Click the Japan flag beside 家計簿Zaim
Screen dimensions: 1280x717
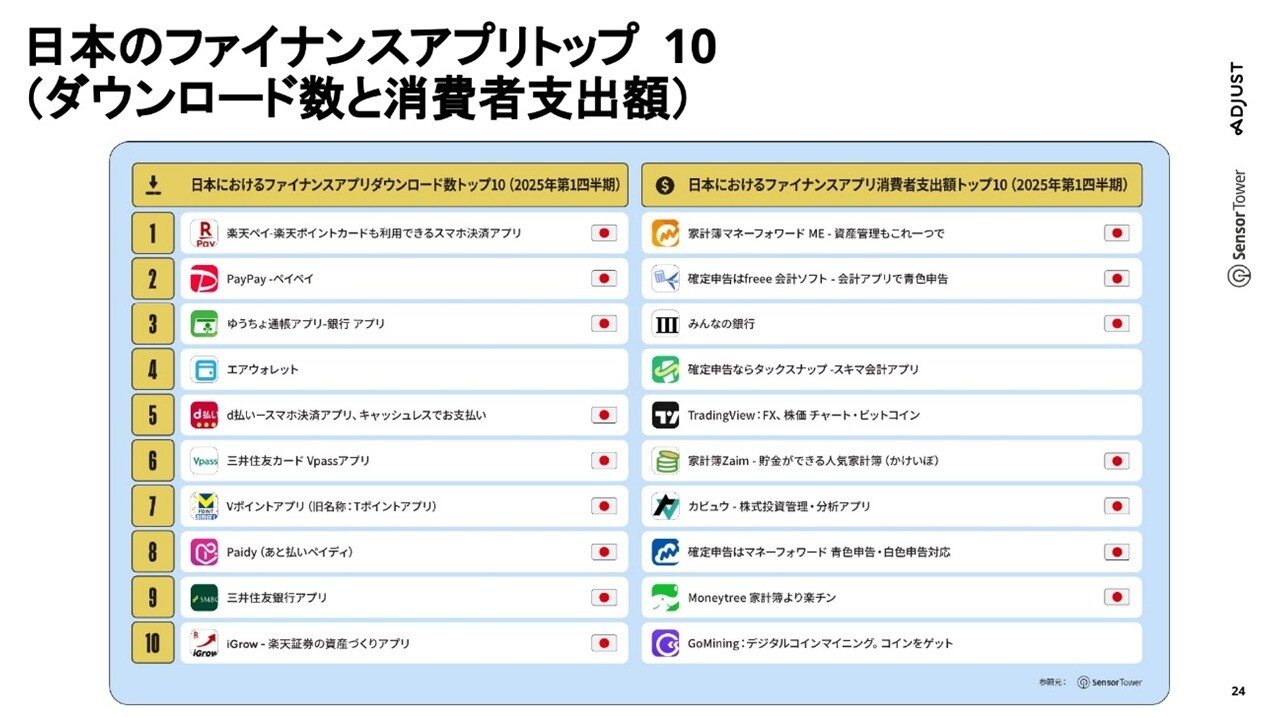click(x=1116, y=461)
